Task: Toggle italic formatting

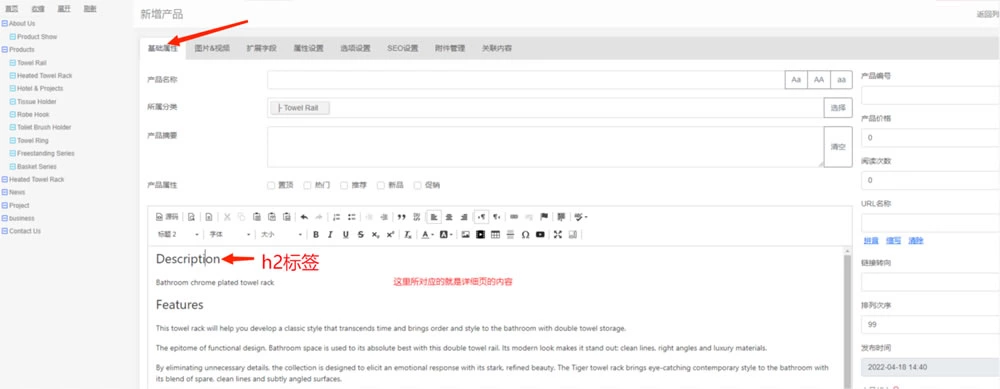Action: tap(330, 235)
